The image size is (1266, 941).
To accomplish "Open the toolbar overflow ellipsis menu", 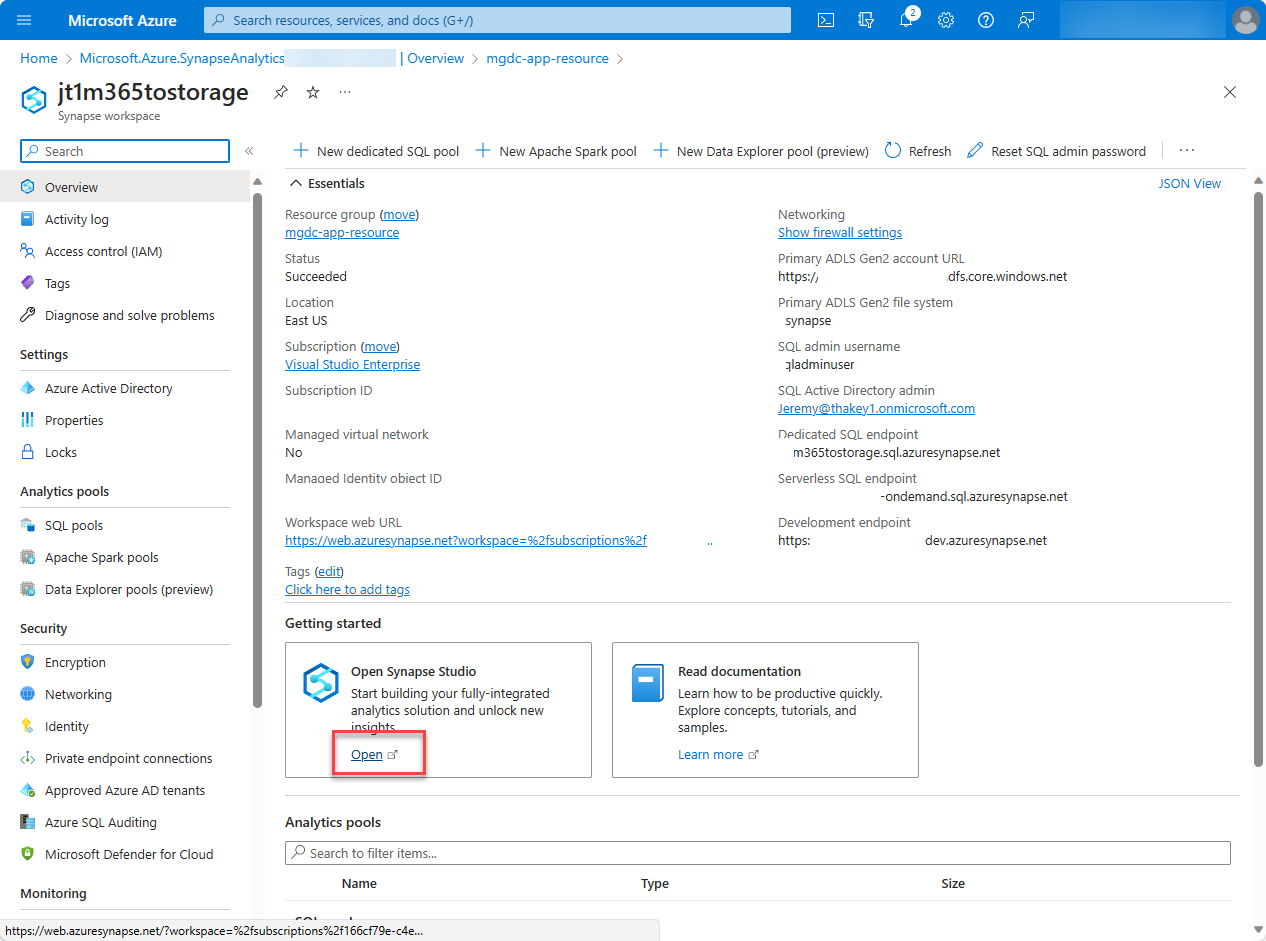I will (x=1186, y=151).
